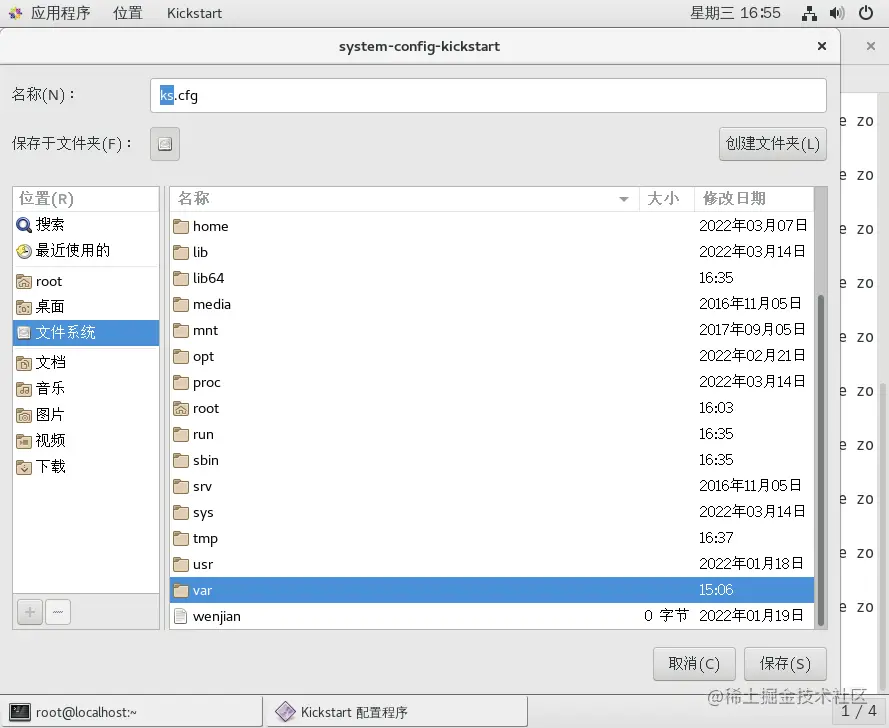Image resolution: width=889 pixels, height=728 pixels.
Task: Click the run folder icon
Action: pyautogui.click(x=181, y=434)
